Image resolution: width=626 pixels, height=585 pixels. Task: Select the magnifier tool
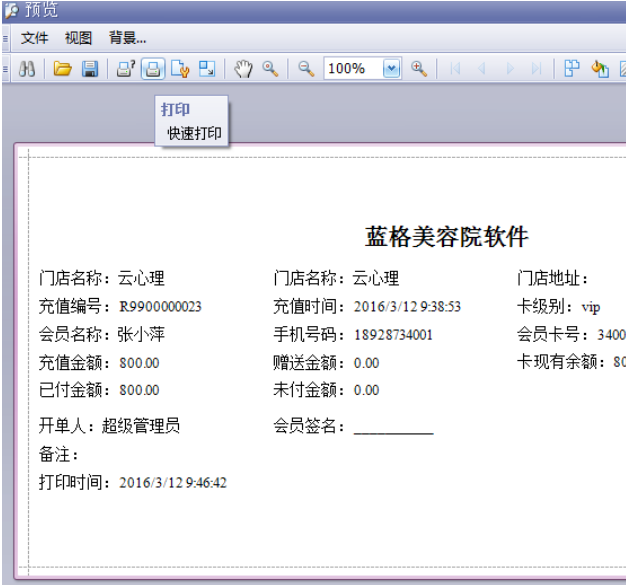[x=270, y=69]
